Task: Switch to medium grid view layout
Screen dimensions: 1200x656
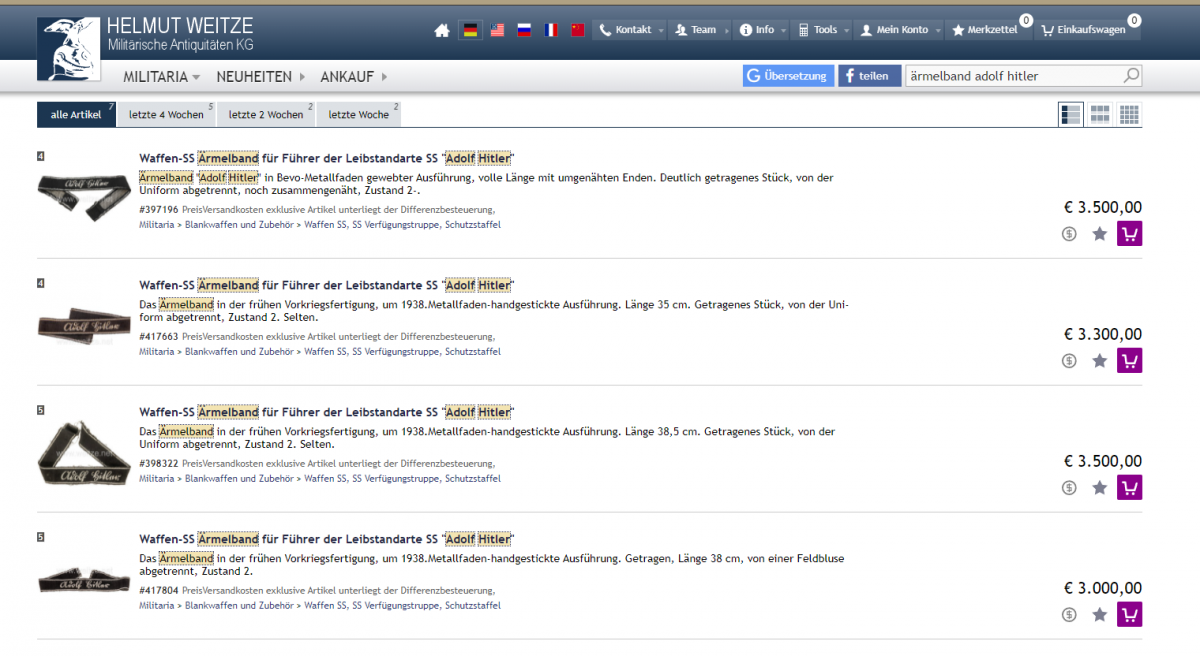Action: click(x=1100, y=114)
